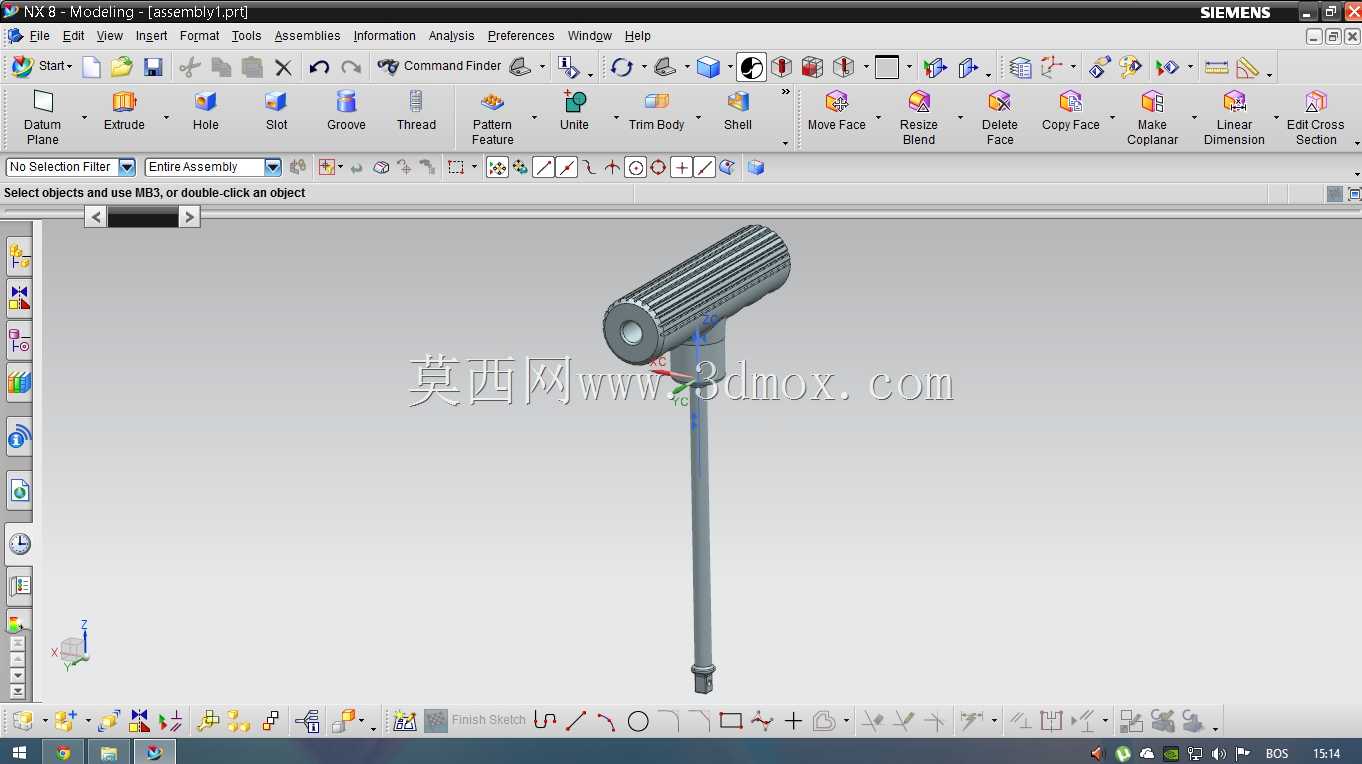The image size is (1362, 764).
Task: Pick the Groove feature tool
Action: click(346, 110)
